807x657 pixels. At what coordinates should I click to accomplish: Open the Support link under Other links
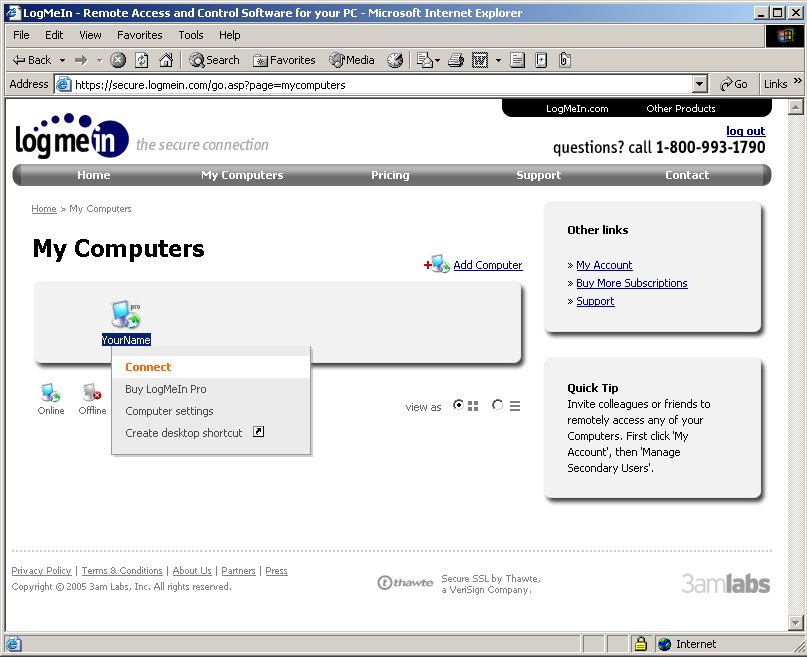(595, 301)
